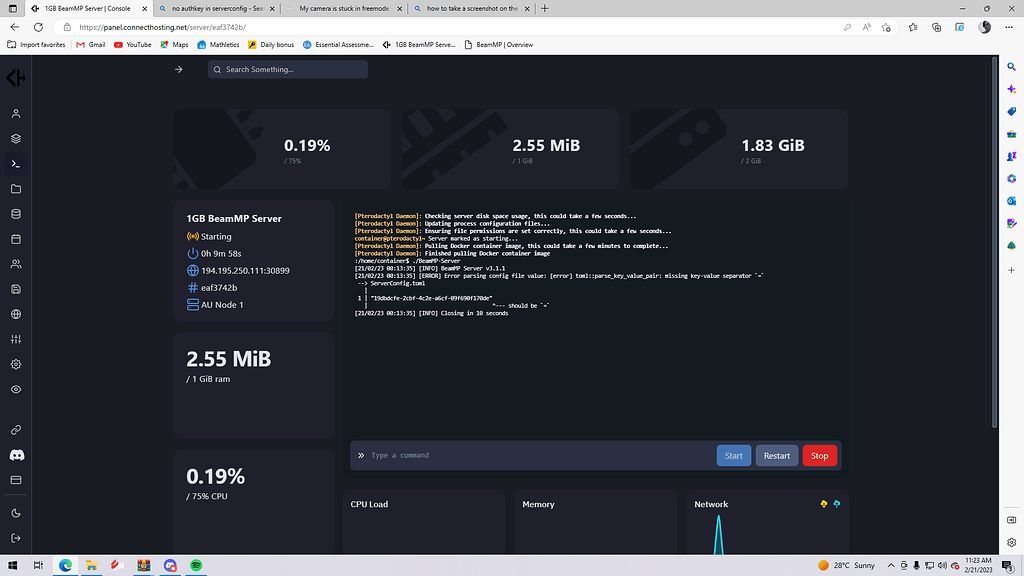The height and width of the screenshot is (576, 1024).
Task: Click the AU Node 1 label
Action: point(222,304)
